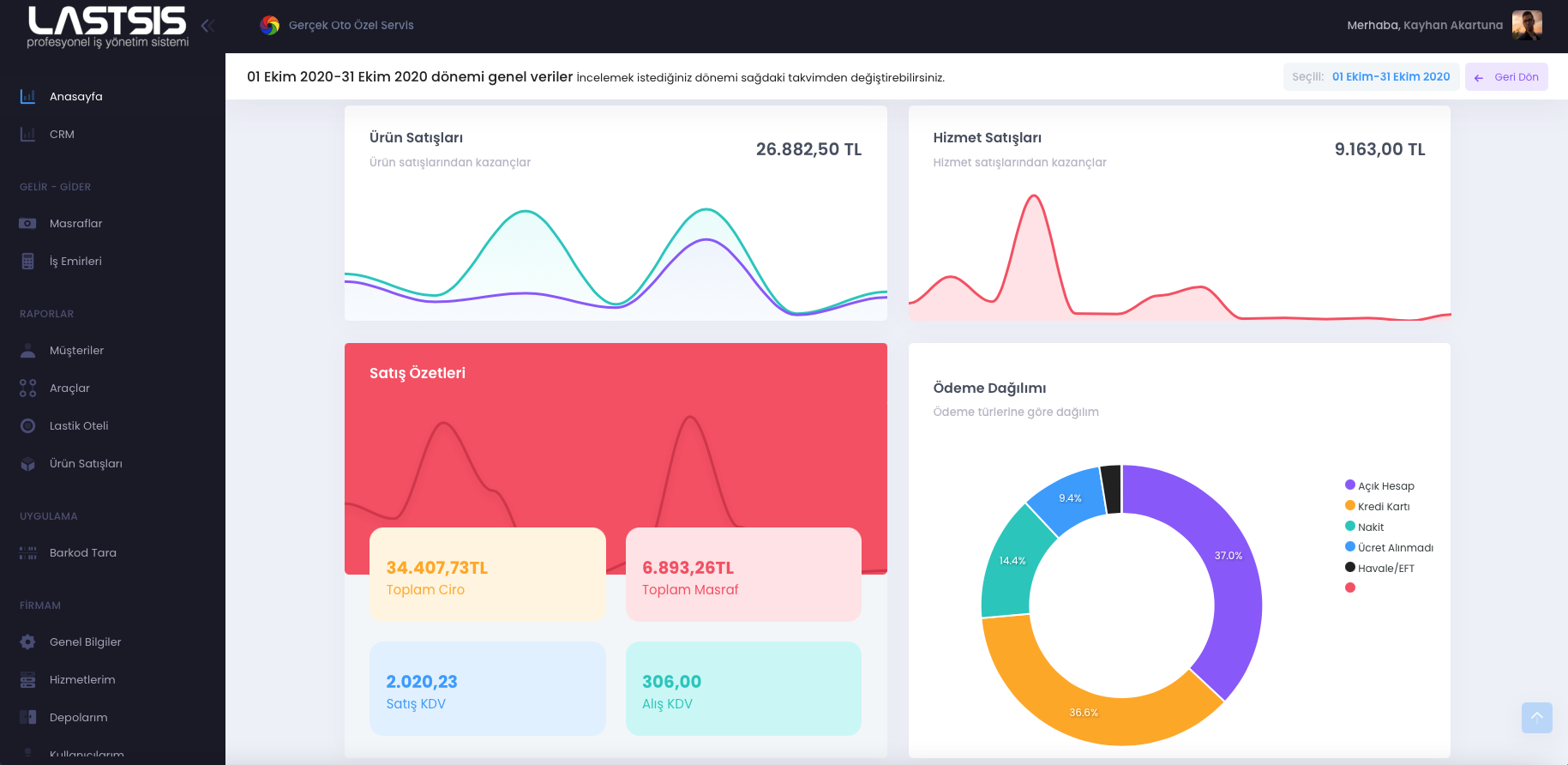
Task: Go to Hizmetlerim
Action: tap(82, 679)
